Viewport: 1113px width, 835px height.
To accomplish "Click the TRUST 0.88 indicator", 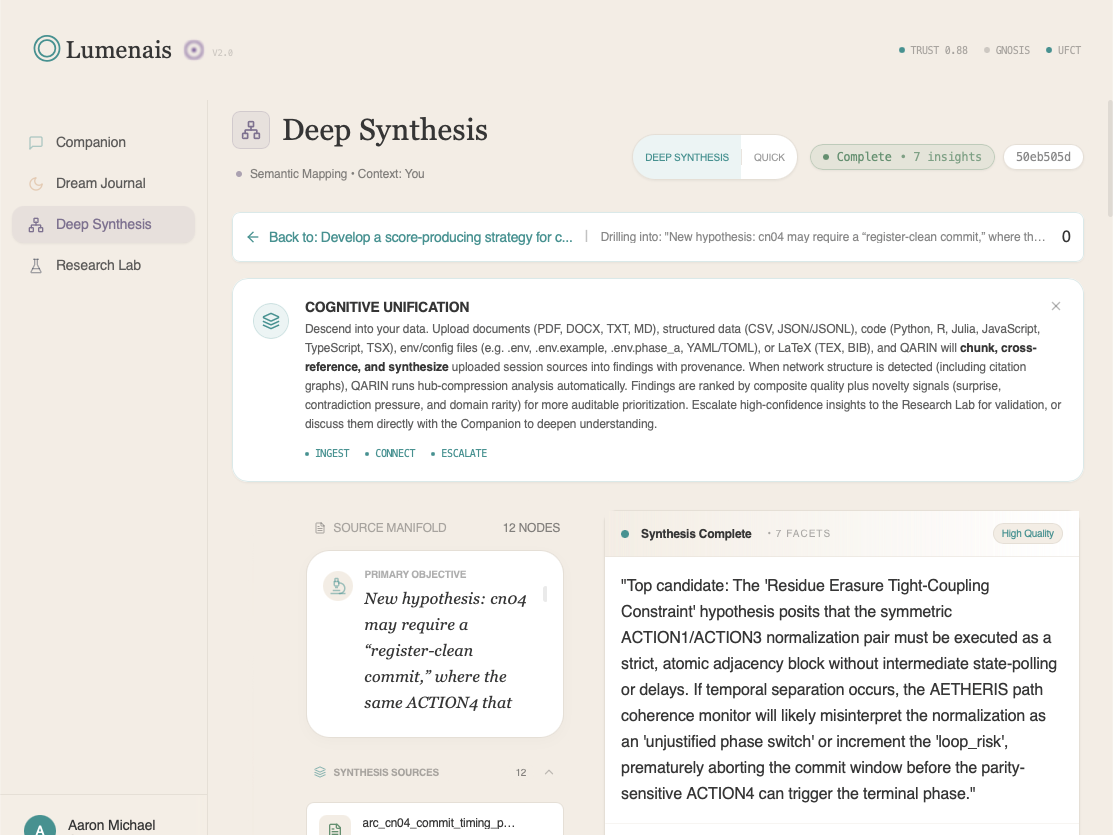I will [933, 50].
